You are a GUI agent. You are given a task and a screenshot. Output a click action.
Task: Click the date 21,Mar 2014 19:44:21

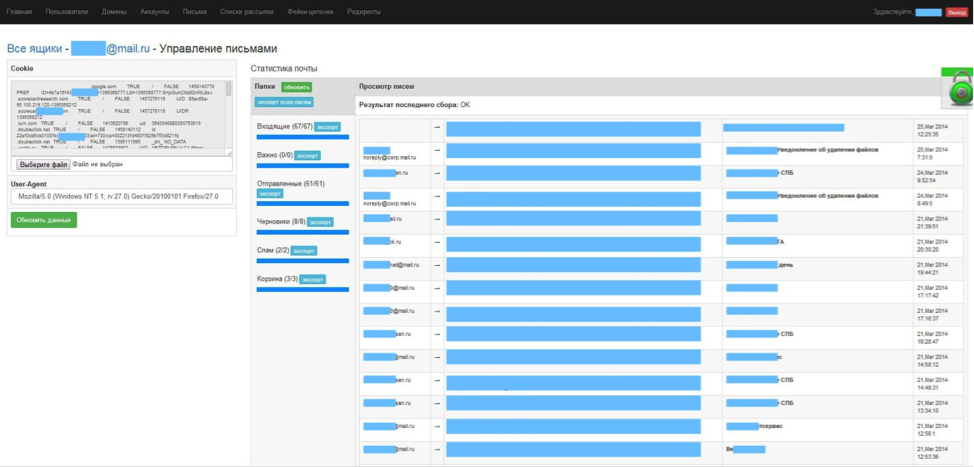[x=932, y=268]
